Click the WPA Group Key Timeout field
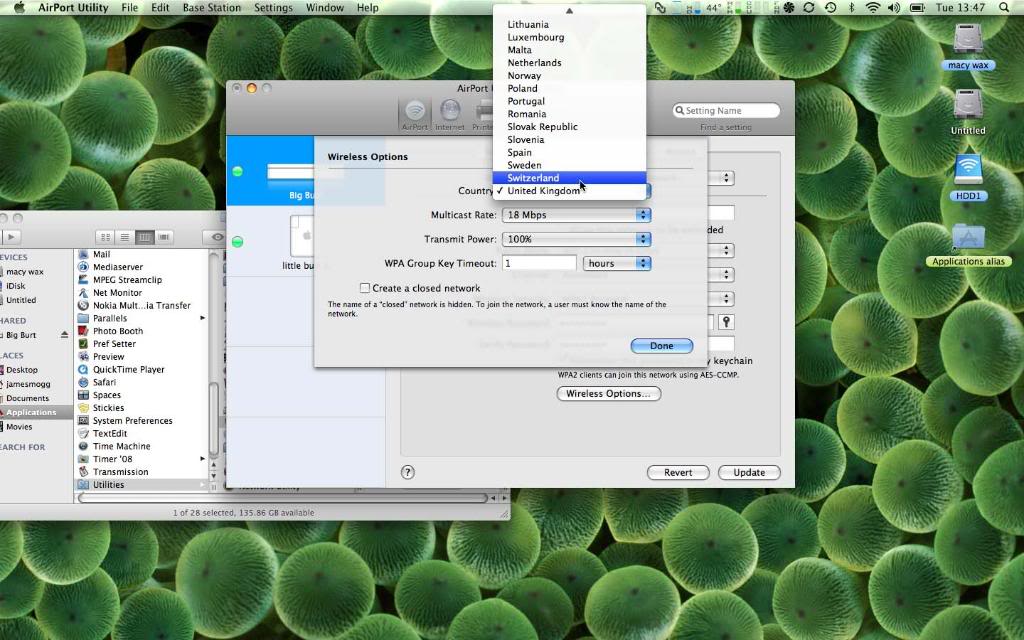The width and height of the screenshot is (1024, 640). click(539, 263)
